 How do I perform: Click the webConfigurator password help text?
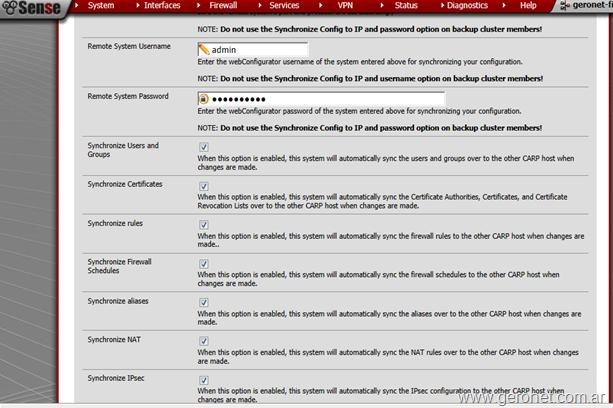point(359,111)
